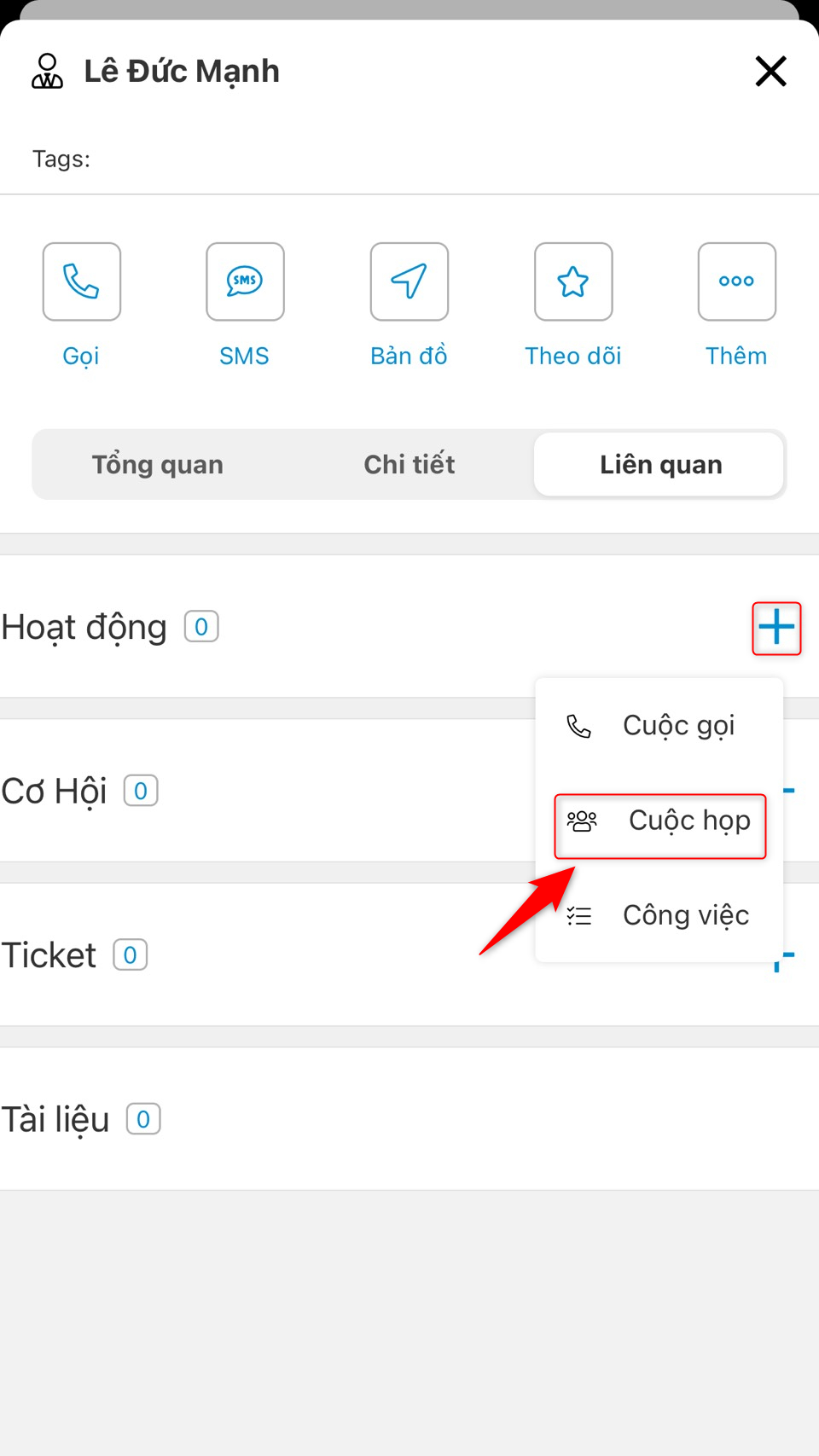Choose Cuộc gọi from the popup menu
Screen dimensions: 819x1456
[x=659, y=726]
